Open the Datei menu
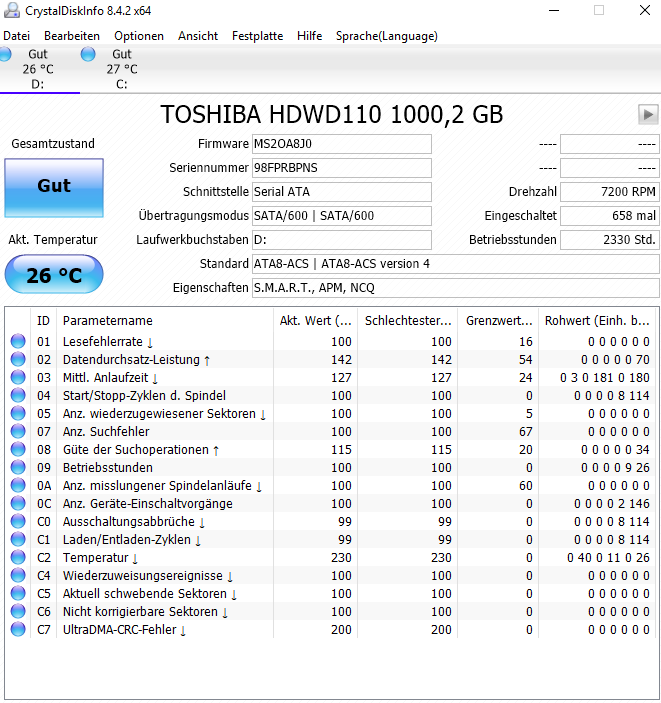The width and height of the screenshot is (661, 703). coord(17,36)
